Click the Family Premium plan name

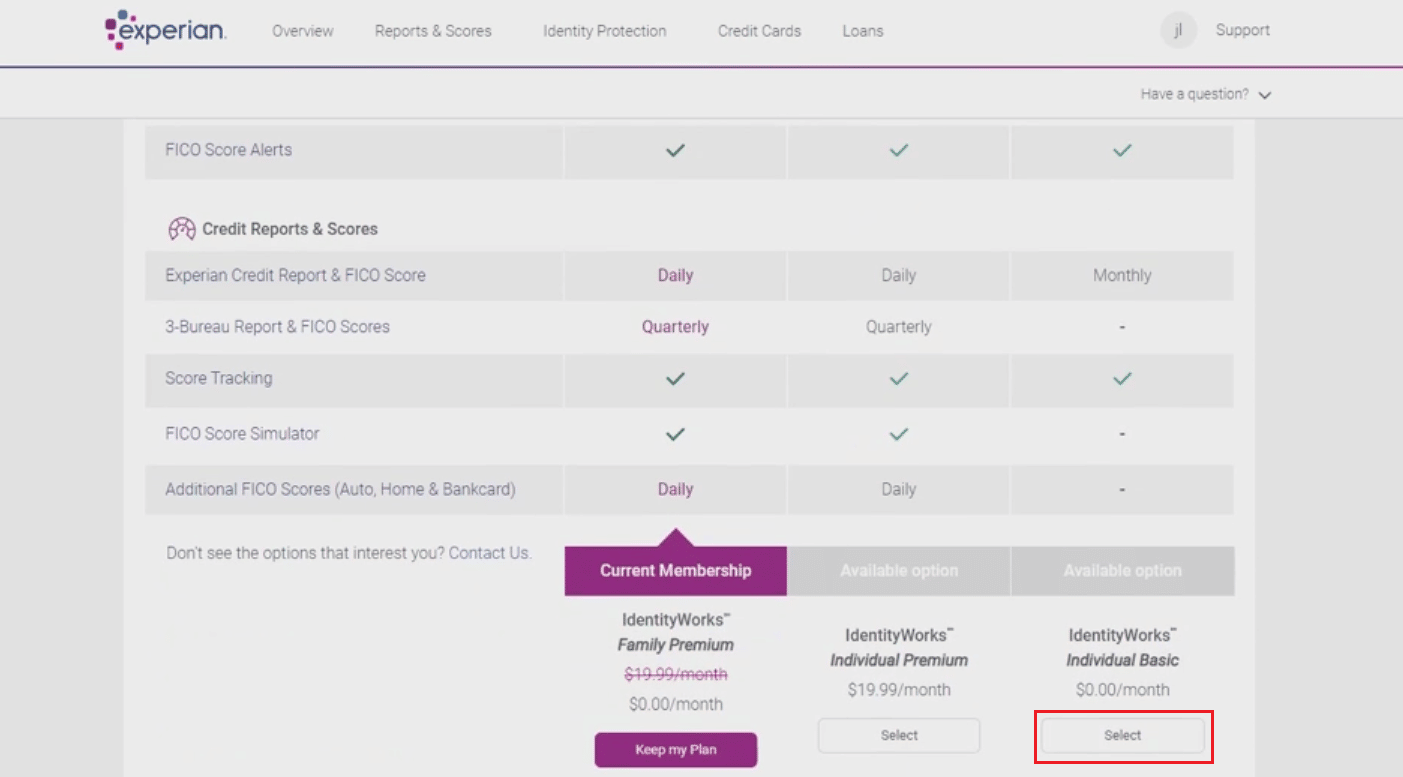(676, 645)
